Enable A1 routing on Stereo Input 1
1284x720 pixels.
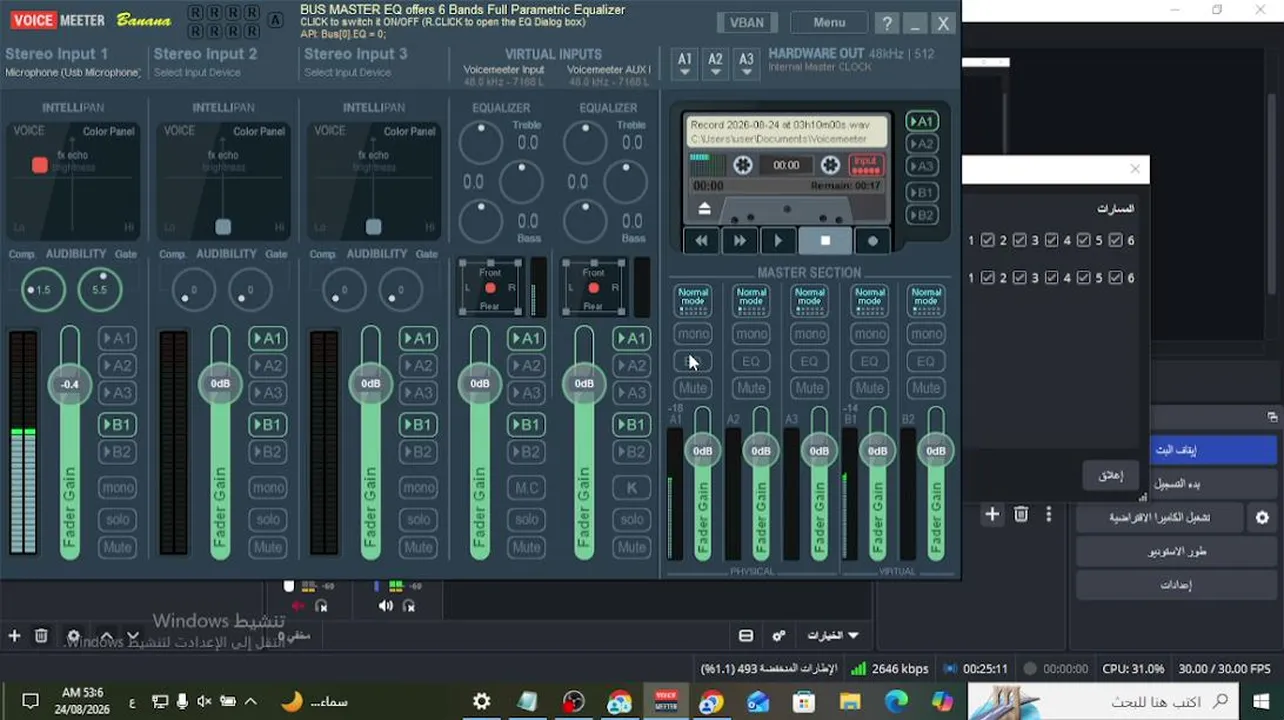(117, 339)
